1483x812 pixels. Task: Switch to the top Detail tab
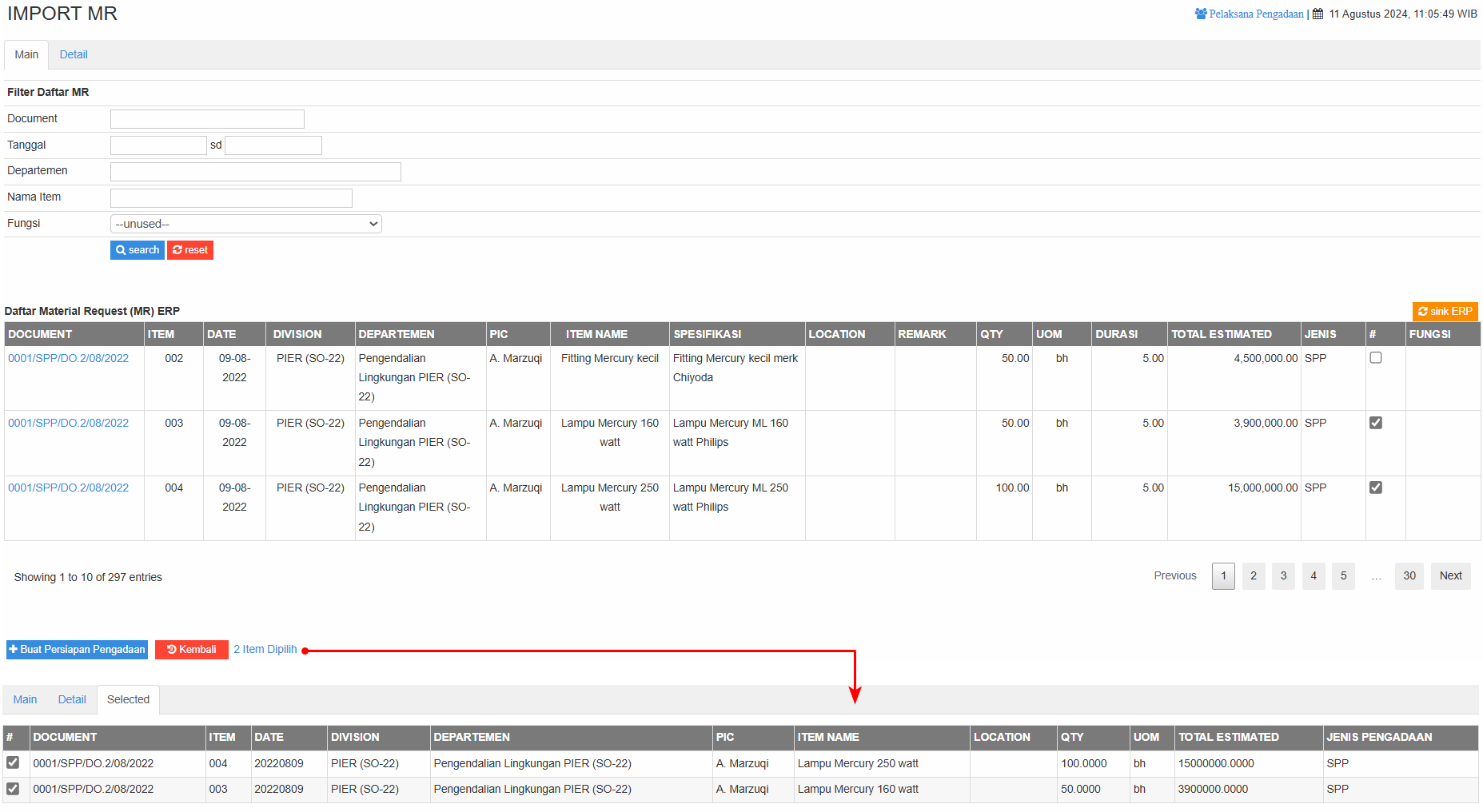click(x=74, y=55)
